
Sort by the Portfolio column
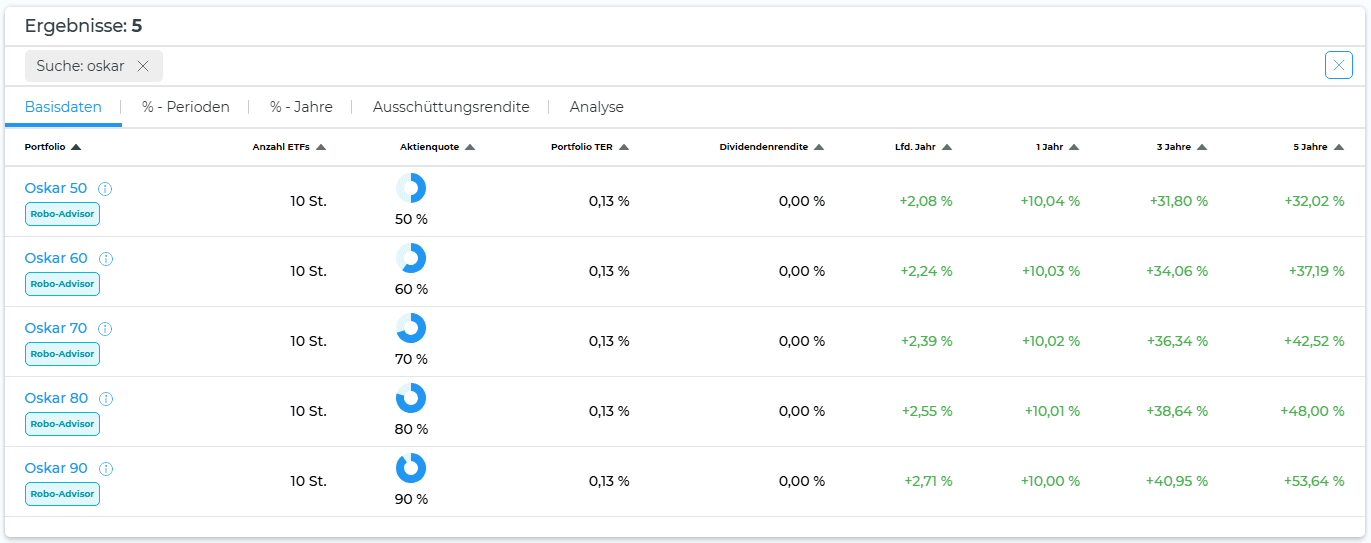pos(53,147)
